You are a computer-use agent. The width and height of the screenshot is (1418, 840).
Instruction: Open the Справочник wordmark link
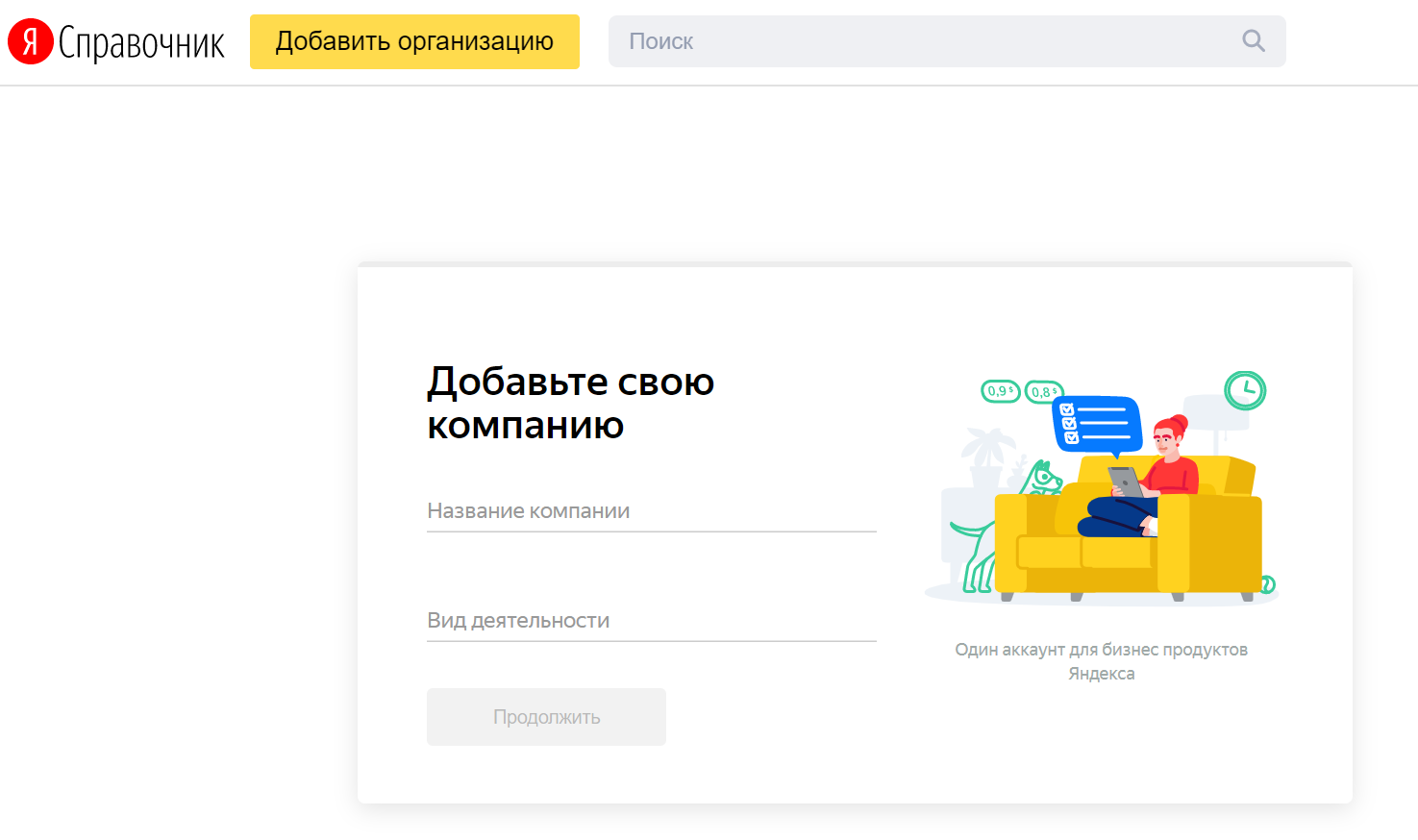coord(141,42)
